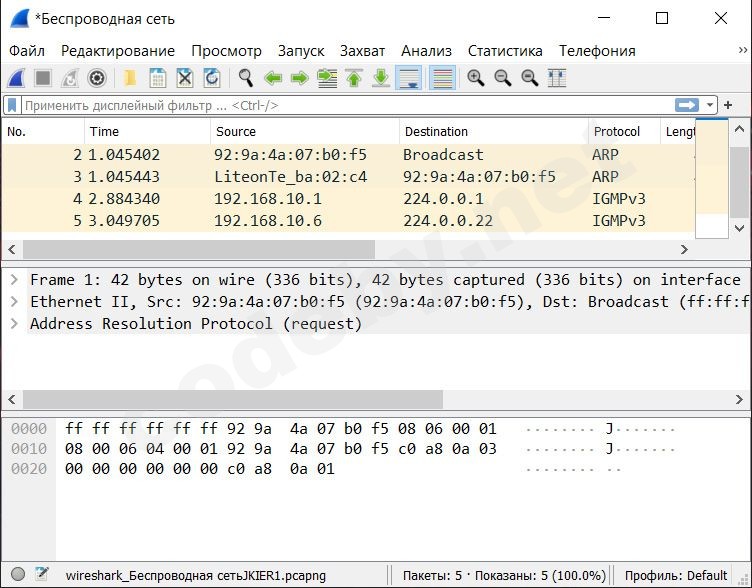Expand Address Resolution Protocol details
Viewport: 752px width, 588px height.
coord(14,324)
